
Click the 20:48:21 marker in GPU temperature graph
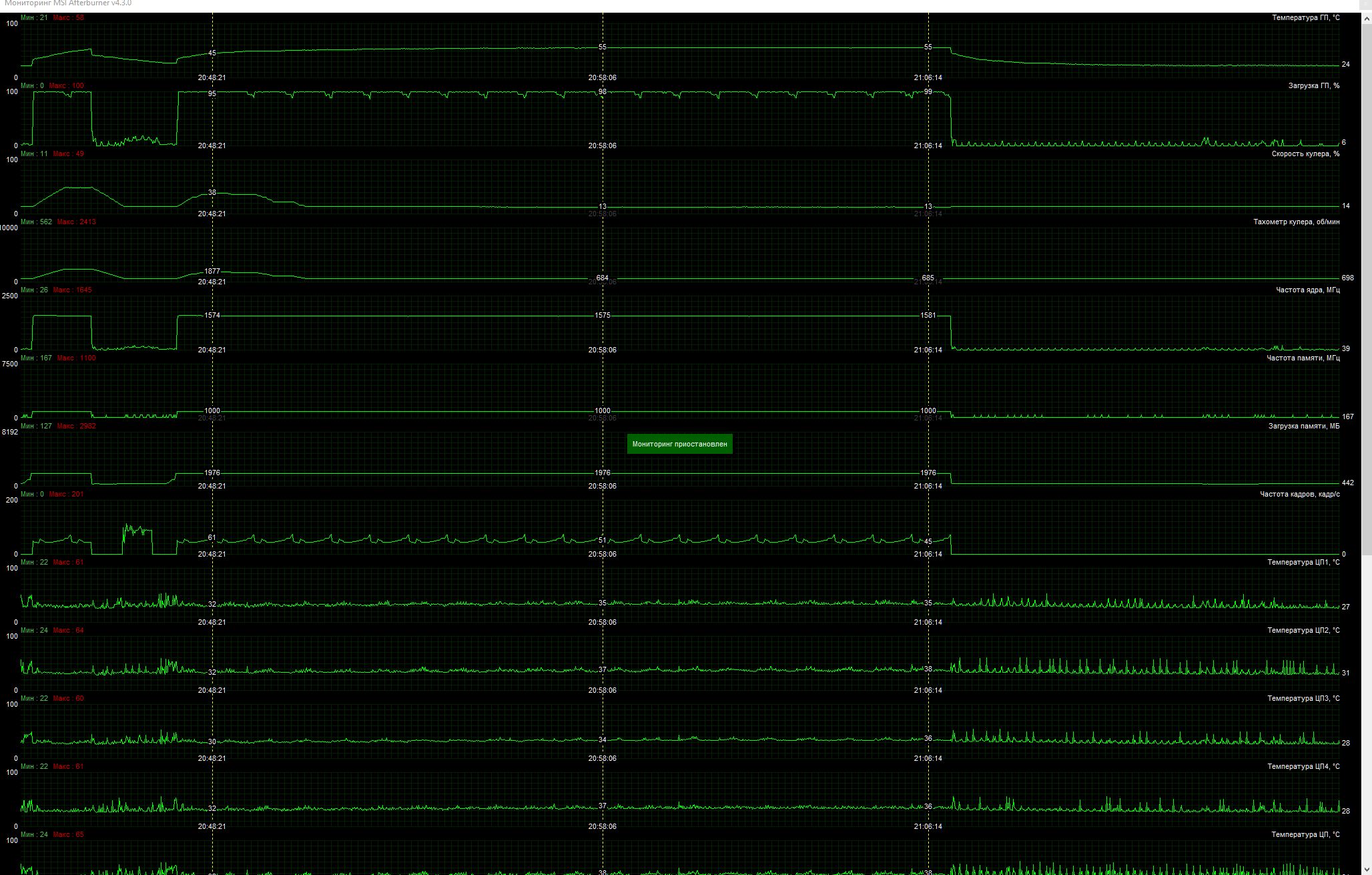coord(212,78)
